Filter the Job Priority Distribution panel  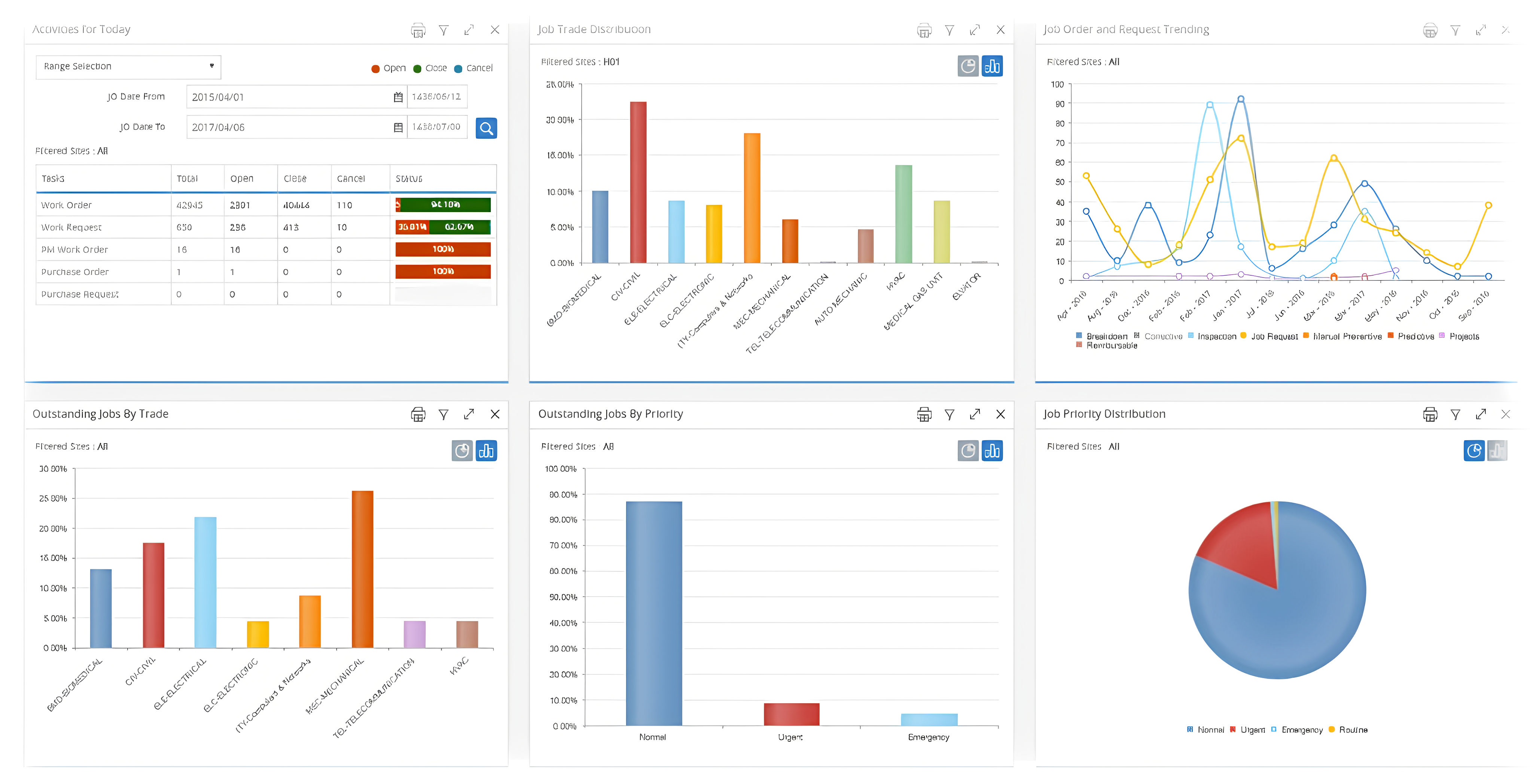point(1455,414)
